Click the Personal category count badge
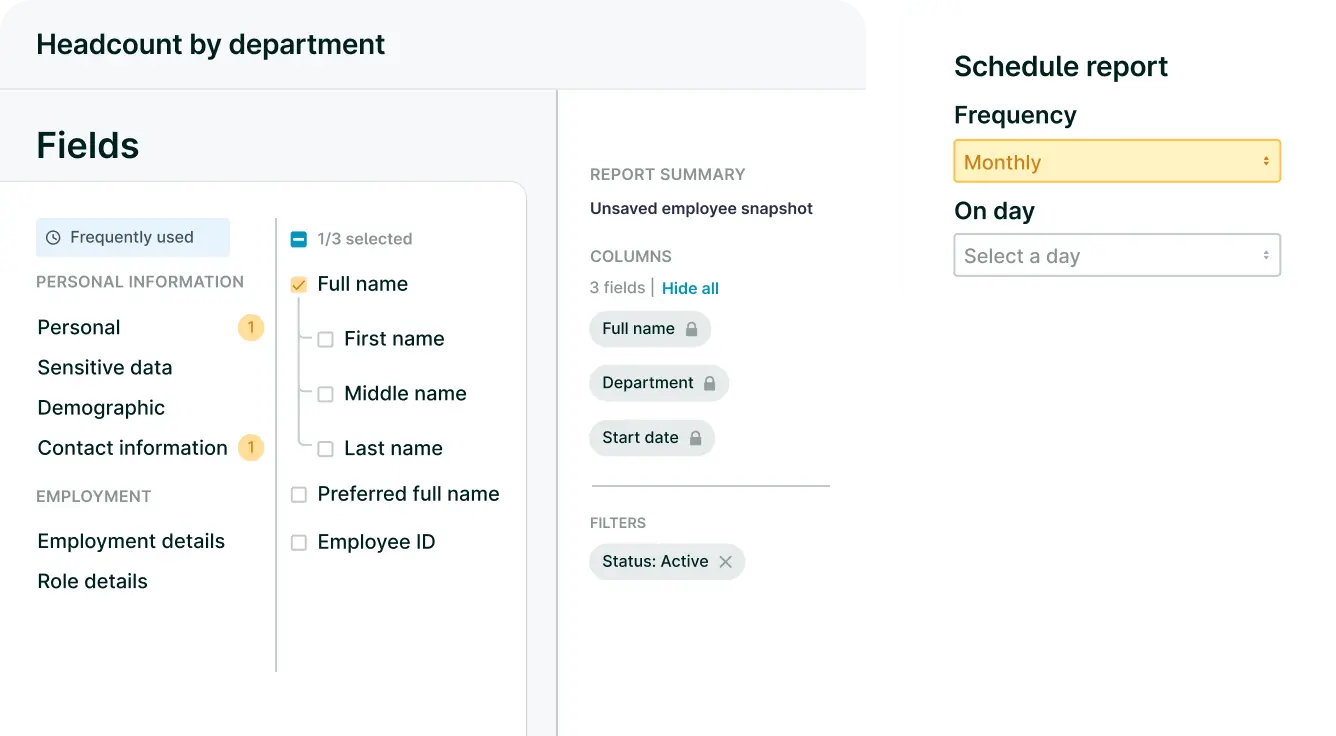 pos(251,327)
